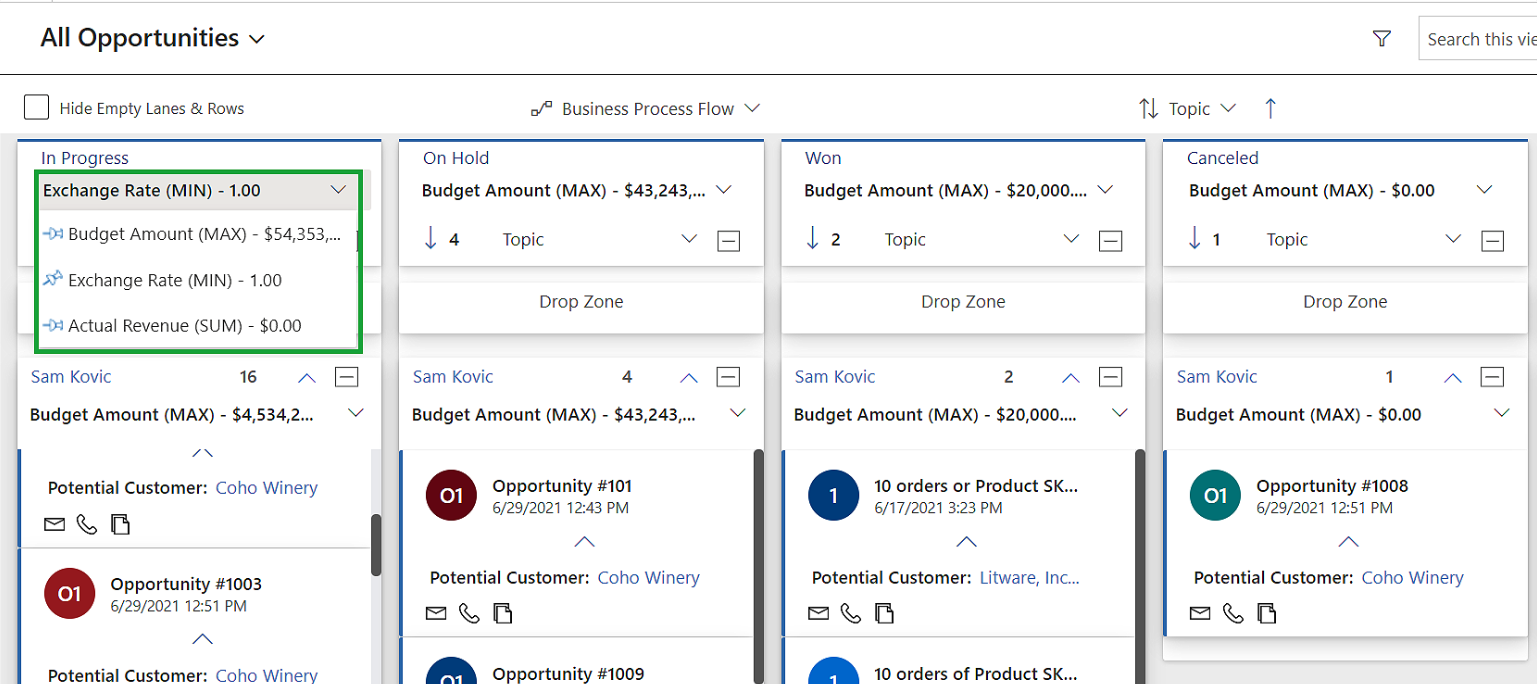Collapse Sam Kovic lane chevron in On Hold
1537x684 pixels.
pos(689,378)
